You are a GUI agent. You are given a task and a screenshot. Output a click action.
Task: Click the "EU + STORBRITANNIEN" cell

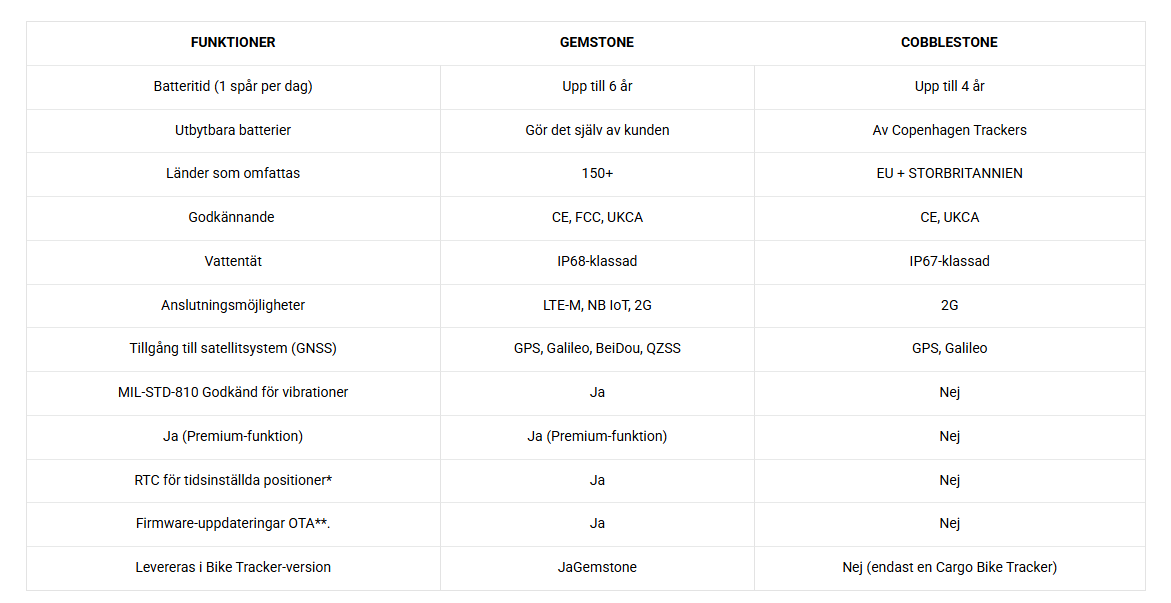coord(949,173)
